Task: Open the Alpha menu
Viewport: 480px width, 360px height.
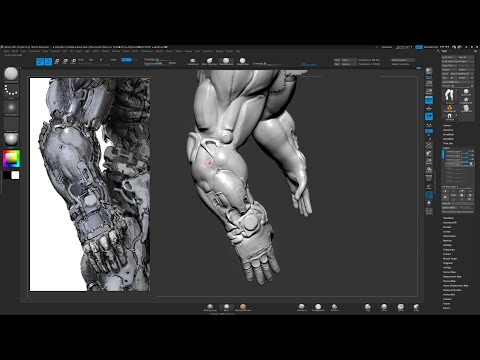Action: pos(6,51)
